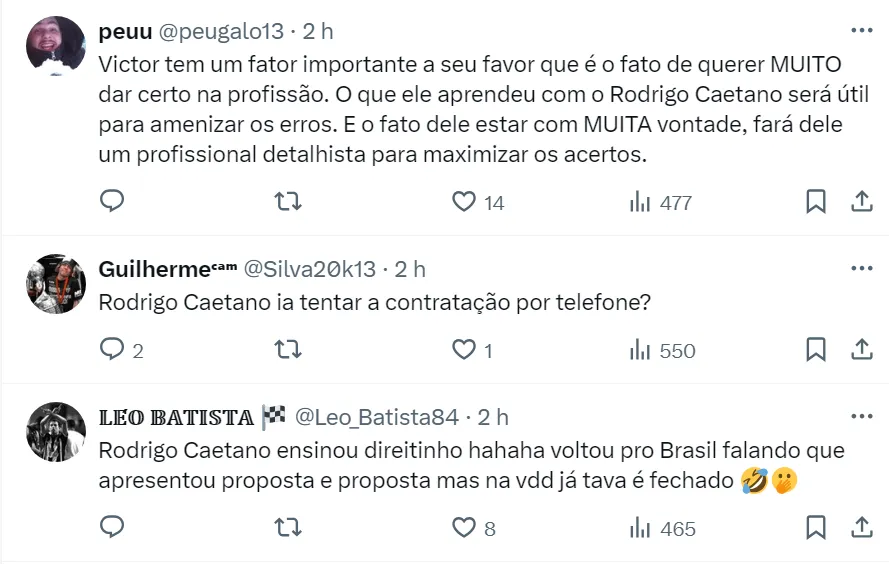The height and width of the screenshot is (564, 889).
Task: Click Guilherme's profile avatar
Action: click(x=56, y=283)
